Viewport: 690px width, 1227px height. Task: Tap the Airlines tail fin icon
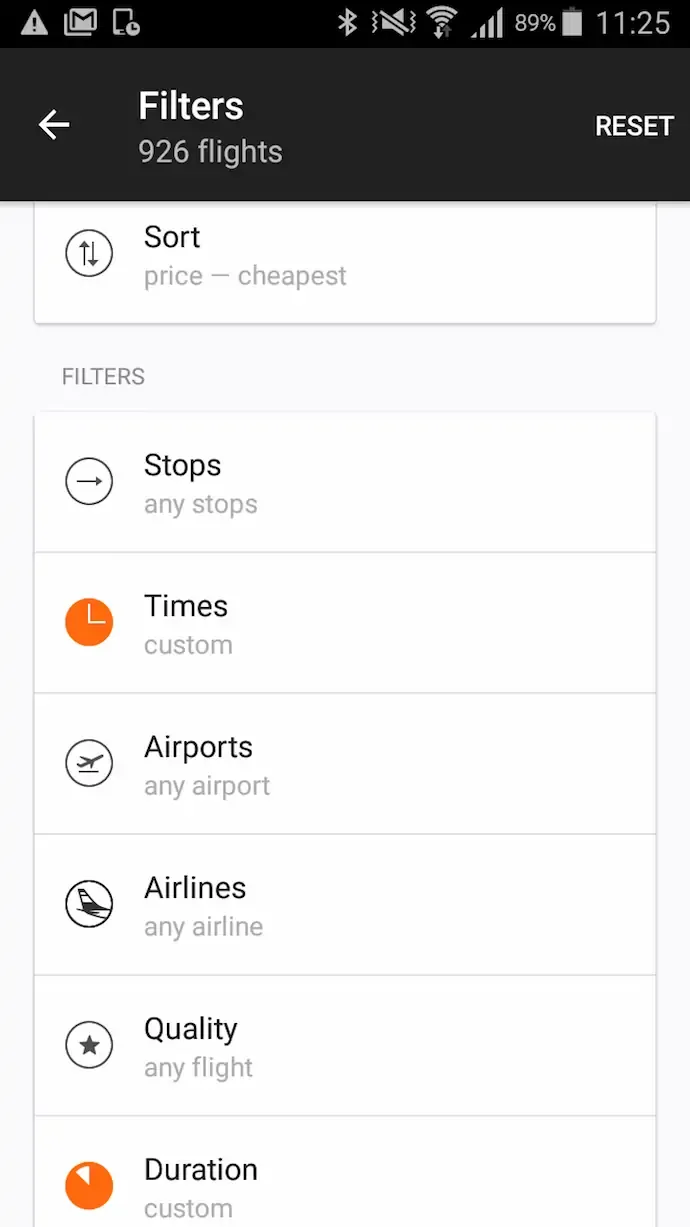(x=89, y=905)
